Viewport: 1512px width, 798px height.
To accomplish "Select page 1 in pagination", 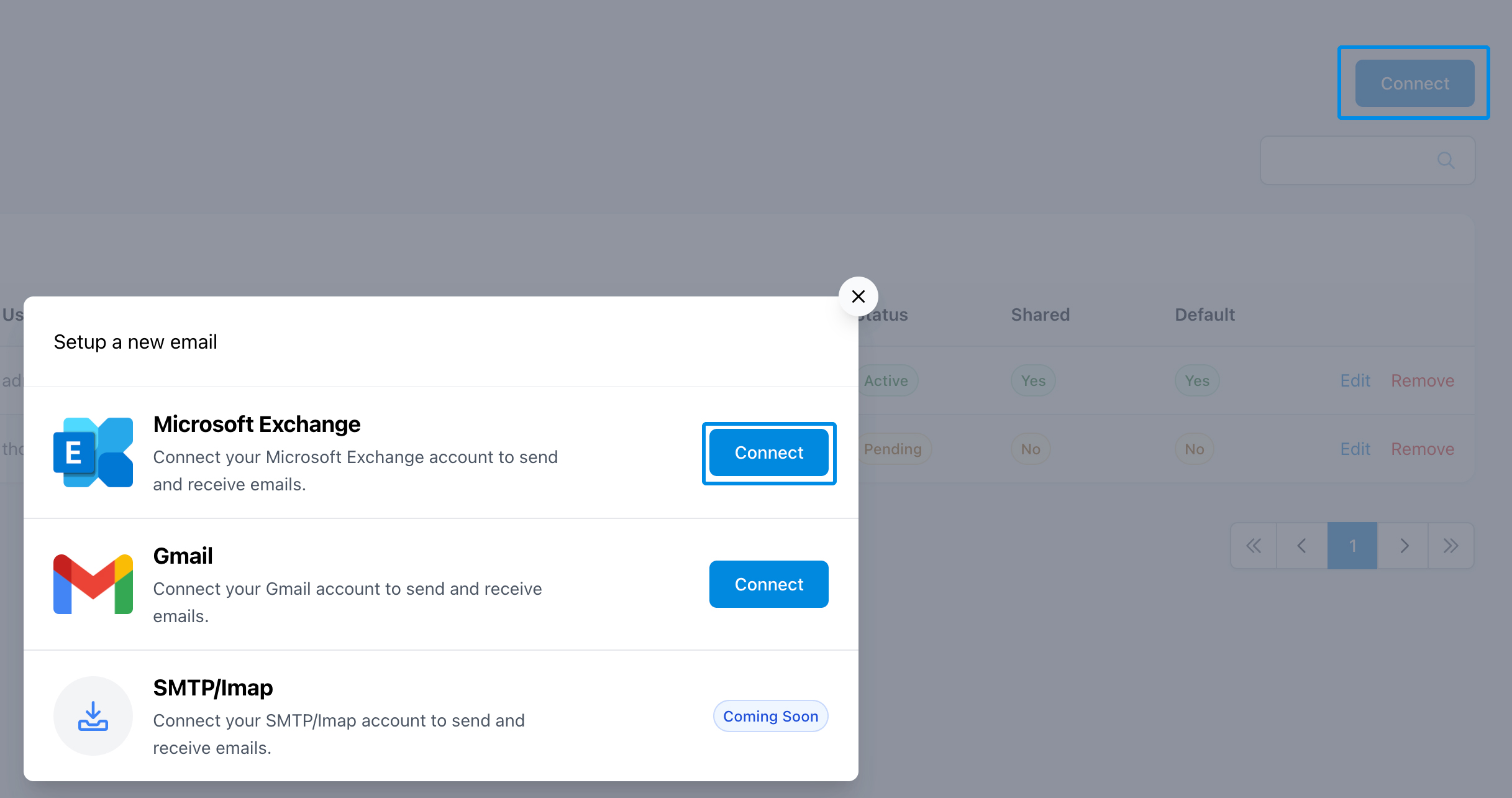I will 1352,546.
